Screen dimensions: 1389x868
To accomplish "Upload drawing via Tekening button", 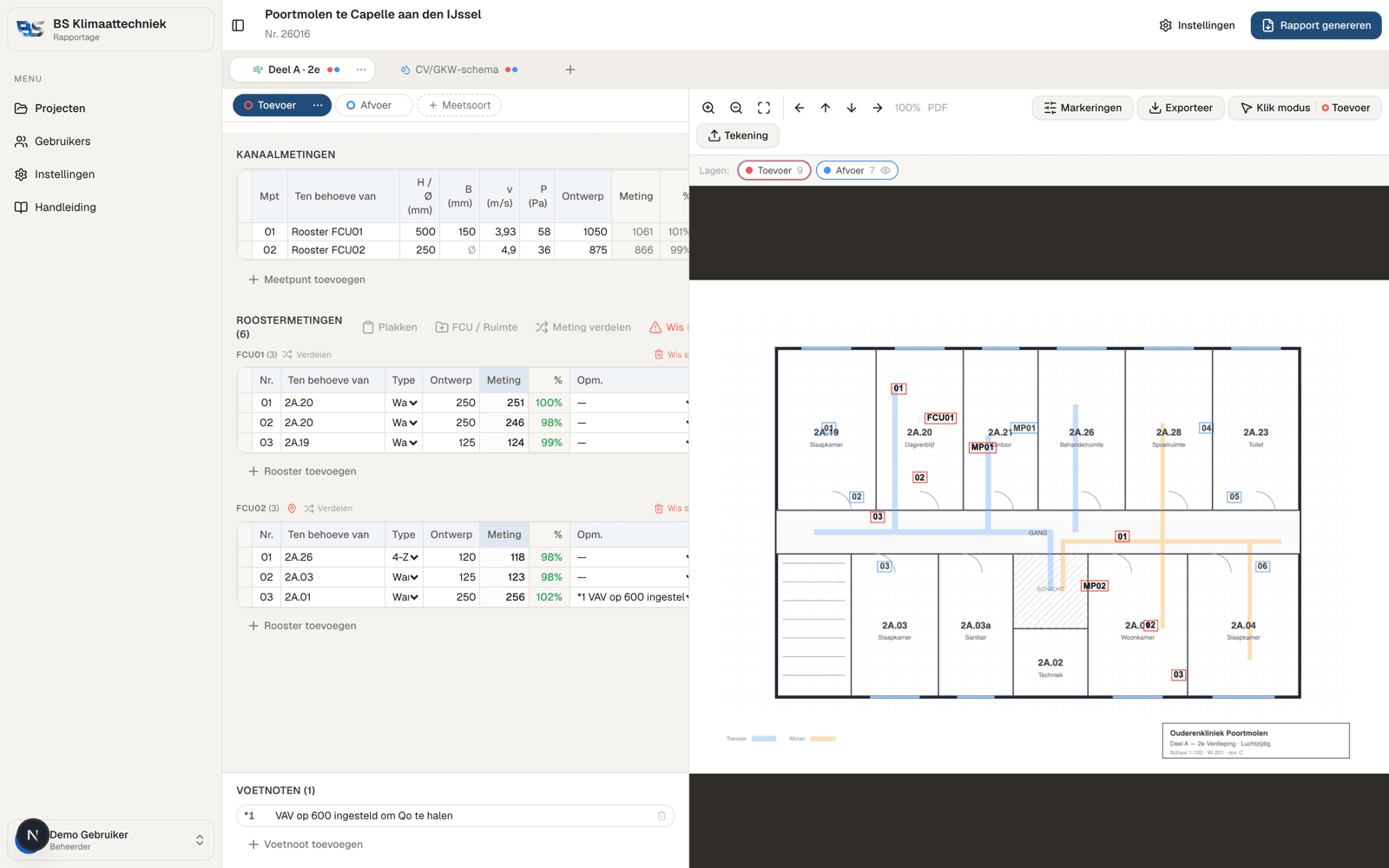I will click(738, 135).
